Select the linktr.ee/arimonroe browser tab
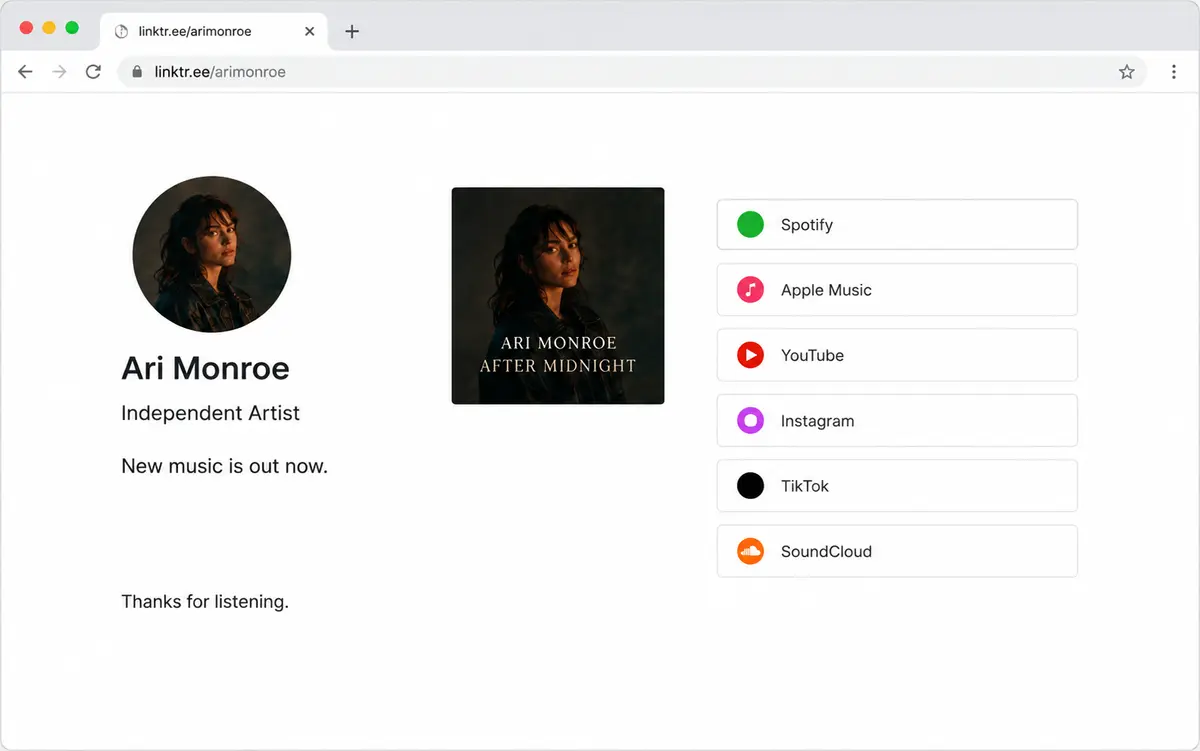 tap(214, 32)
